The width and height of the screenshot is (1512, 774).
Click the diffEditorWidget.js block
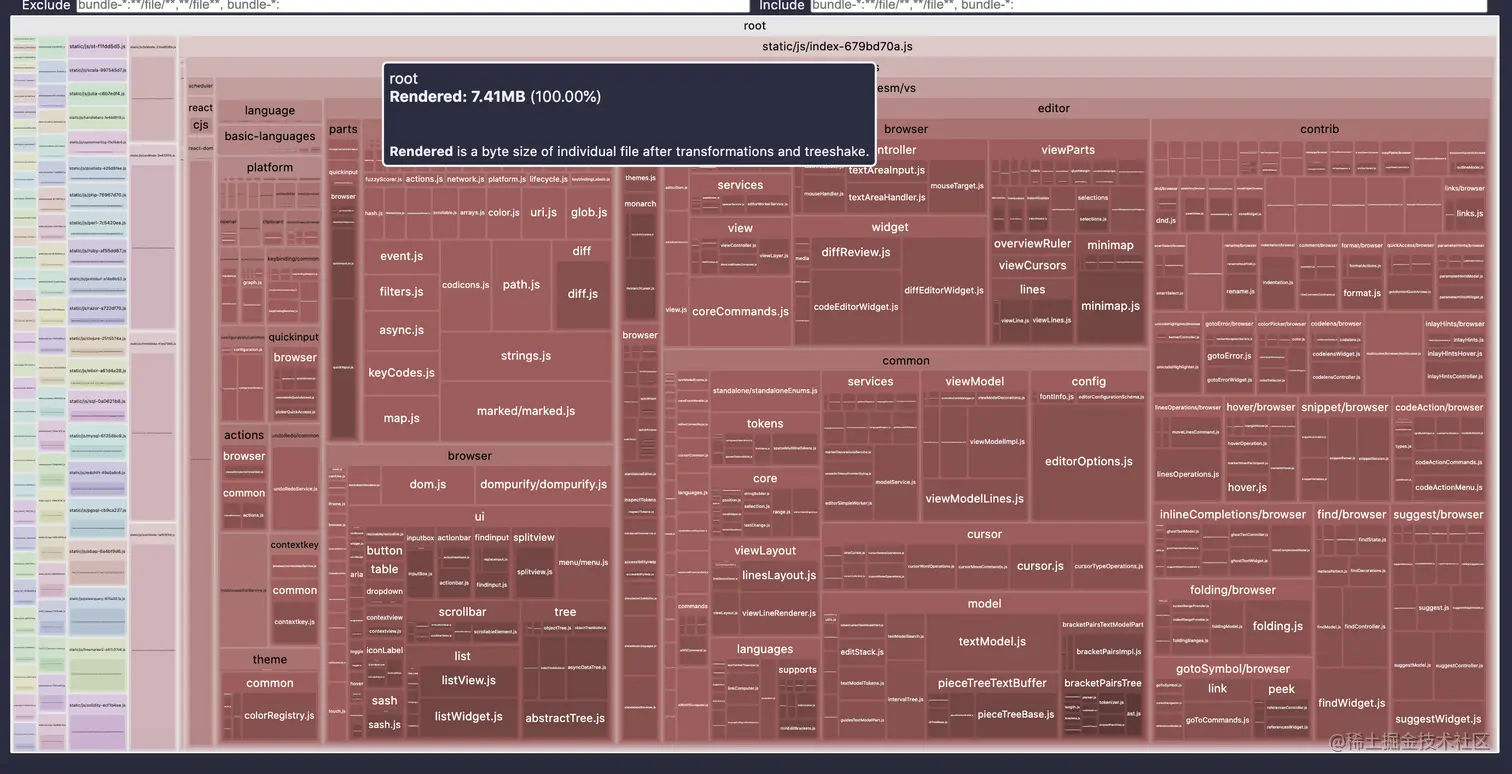click(944, 291)
